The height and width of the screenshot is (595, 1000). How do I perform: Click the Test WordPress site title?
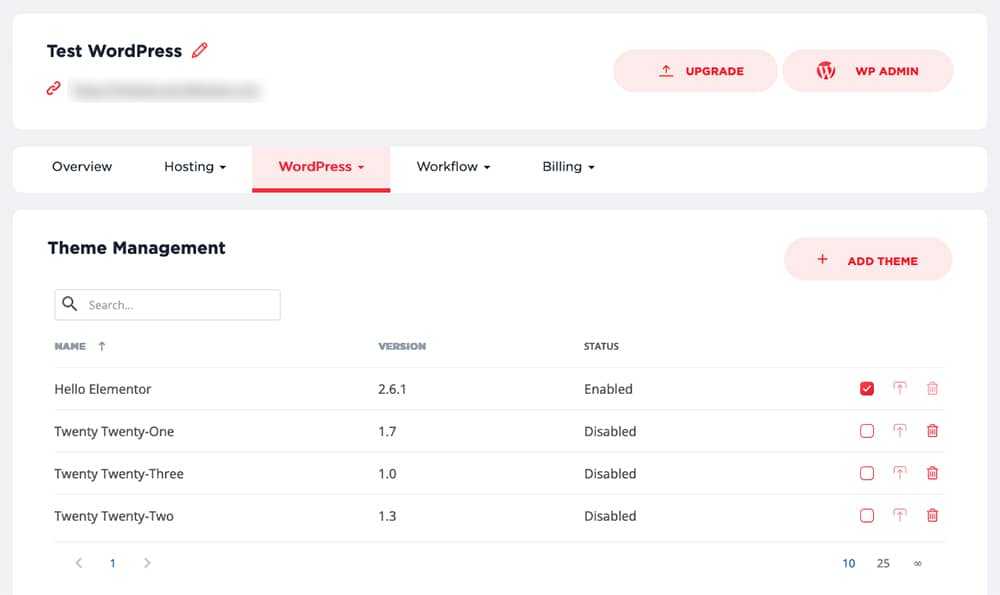coord(114,51)
